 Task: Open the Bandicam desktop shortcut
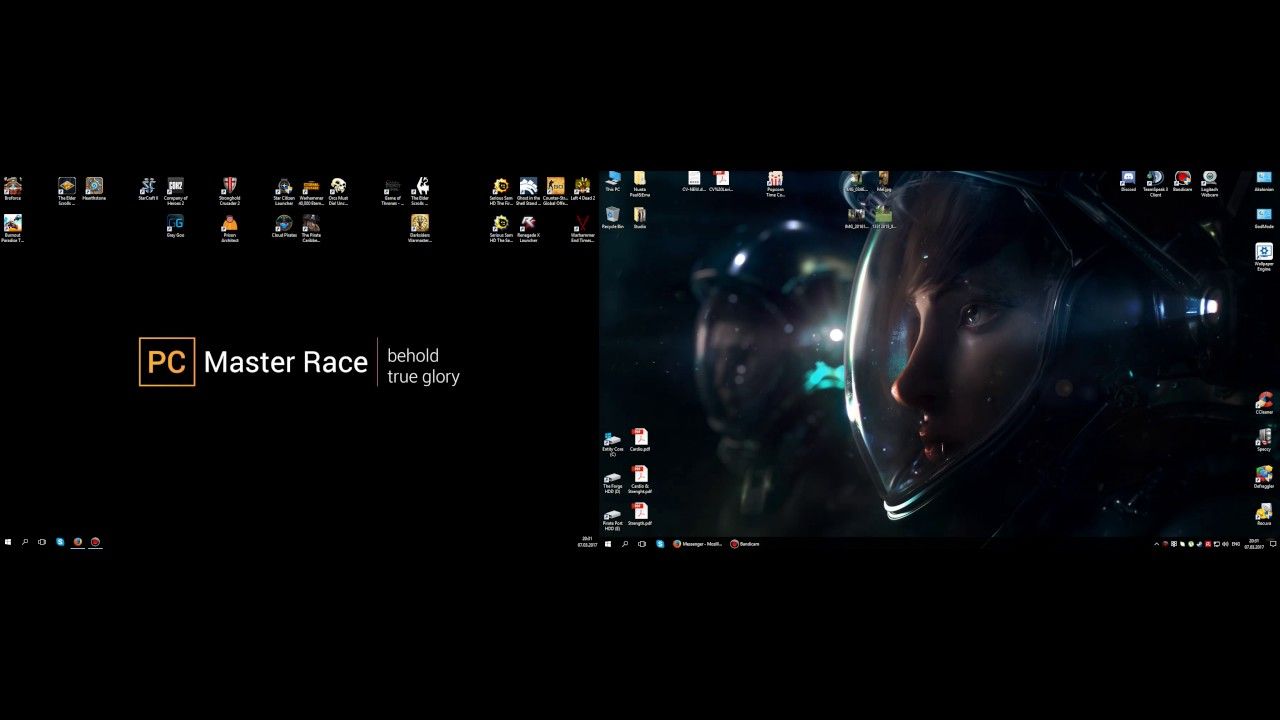(x=1182, y=182)
